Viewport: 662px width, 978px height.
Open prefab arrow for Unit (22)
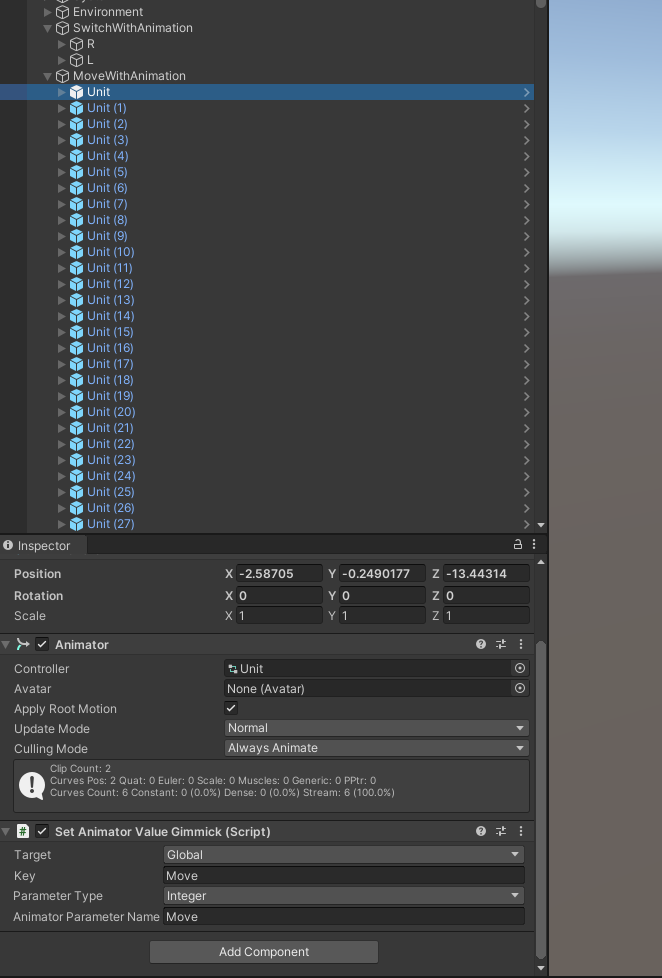tap(527, 444)
